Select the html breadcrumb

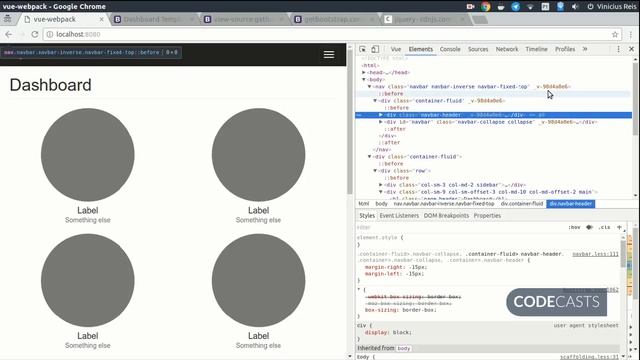tap(363, 204)
